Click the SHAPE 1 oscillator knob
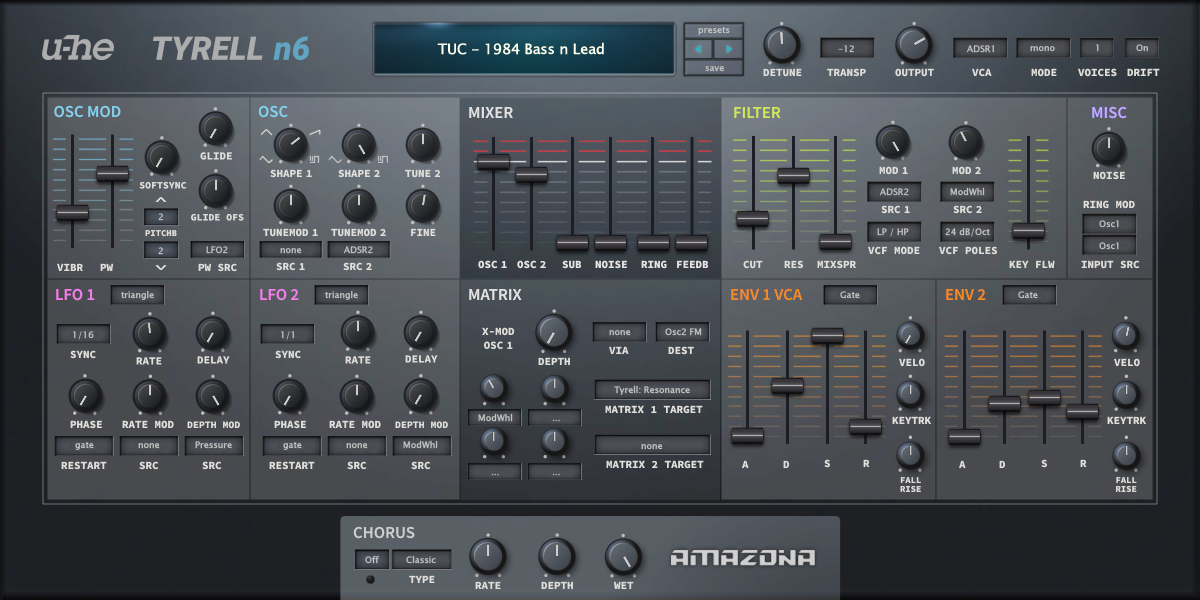Image resolution: width=1200 pixels, height=600 pixels. coord(290,146)
